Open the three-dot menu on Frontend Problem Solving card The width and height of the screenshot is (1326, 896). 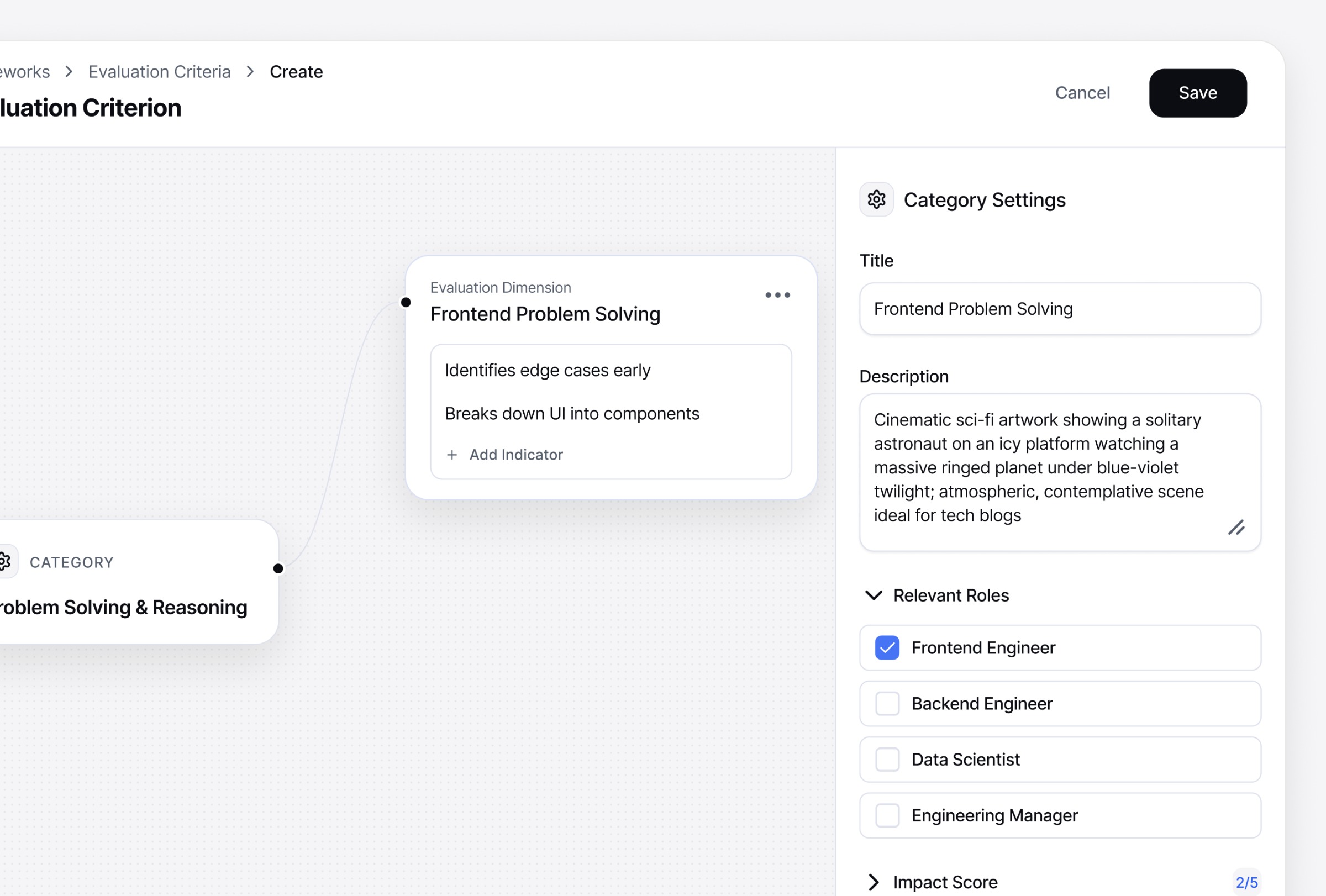click(x=777, y=295)
